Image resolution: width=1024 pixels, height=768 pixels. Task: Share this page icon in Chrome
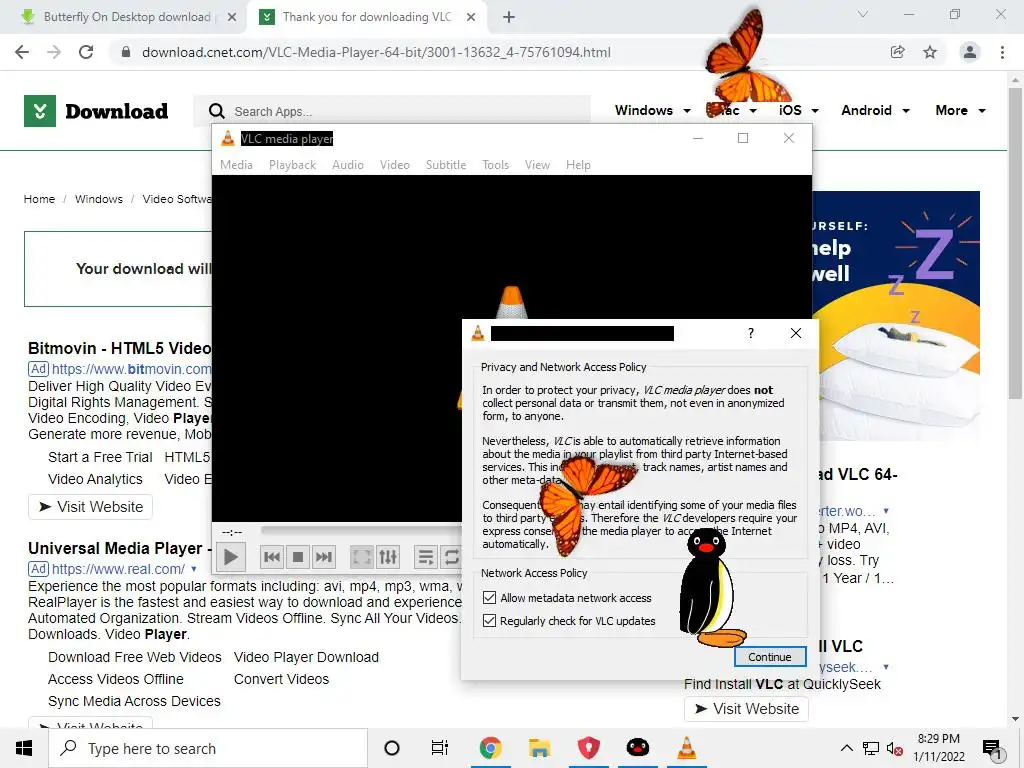[x=898, y=52]
